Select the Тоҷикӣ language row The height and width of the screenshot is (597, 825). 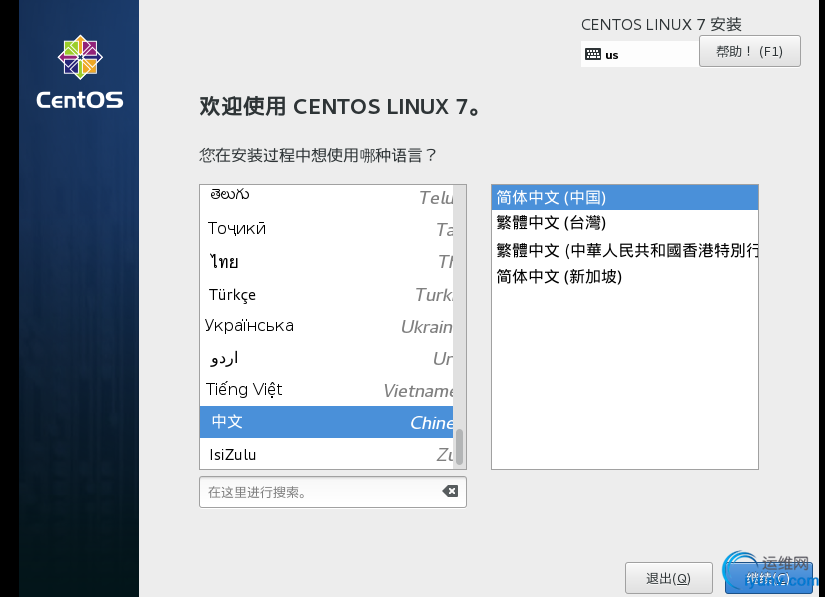pyautogui.click(x=326, y=229)
